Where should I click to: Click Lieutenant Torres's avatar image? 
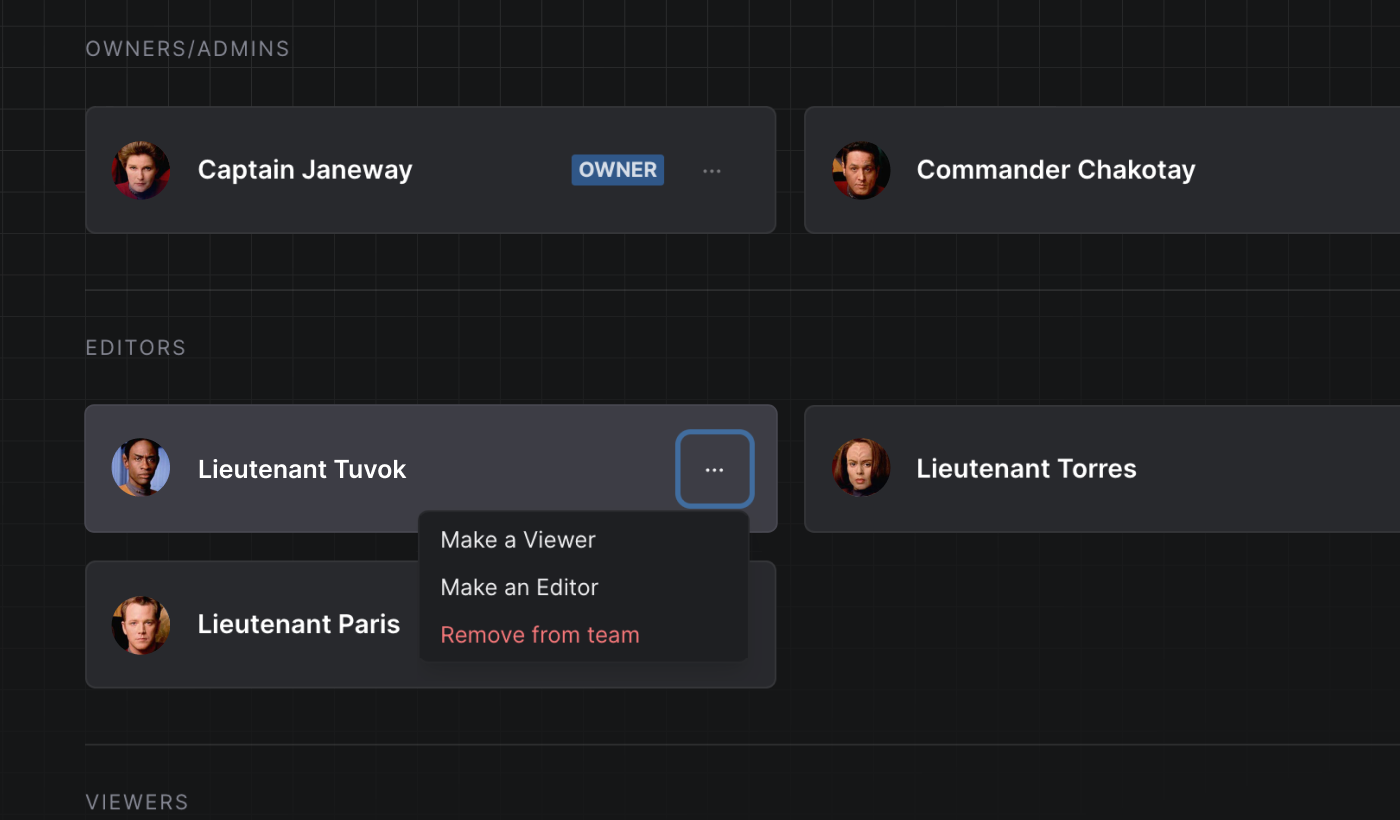coord(861,468)
